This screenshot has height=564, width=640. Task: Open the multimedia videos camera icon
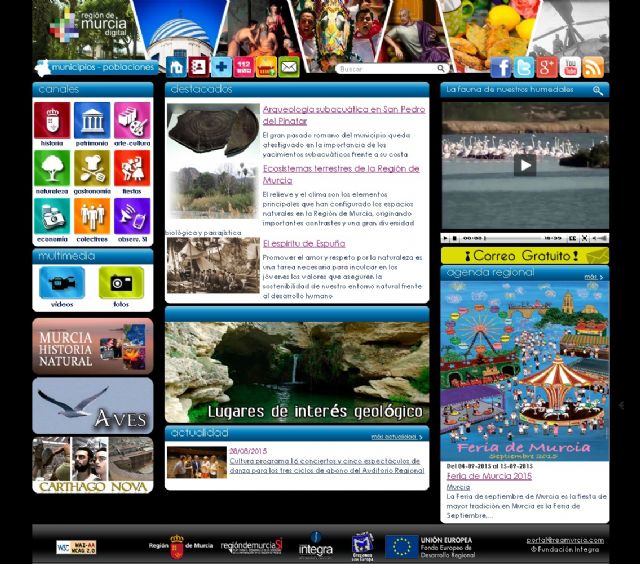[x=61, y=284]
